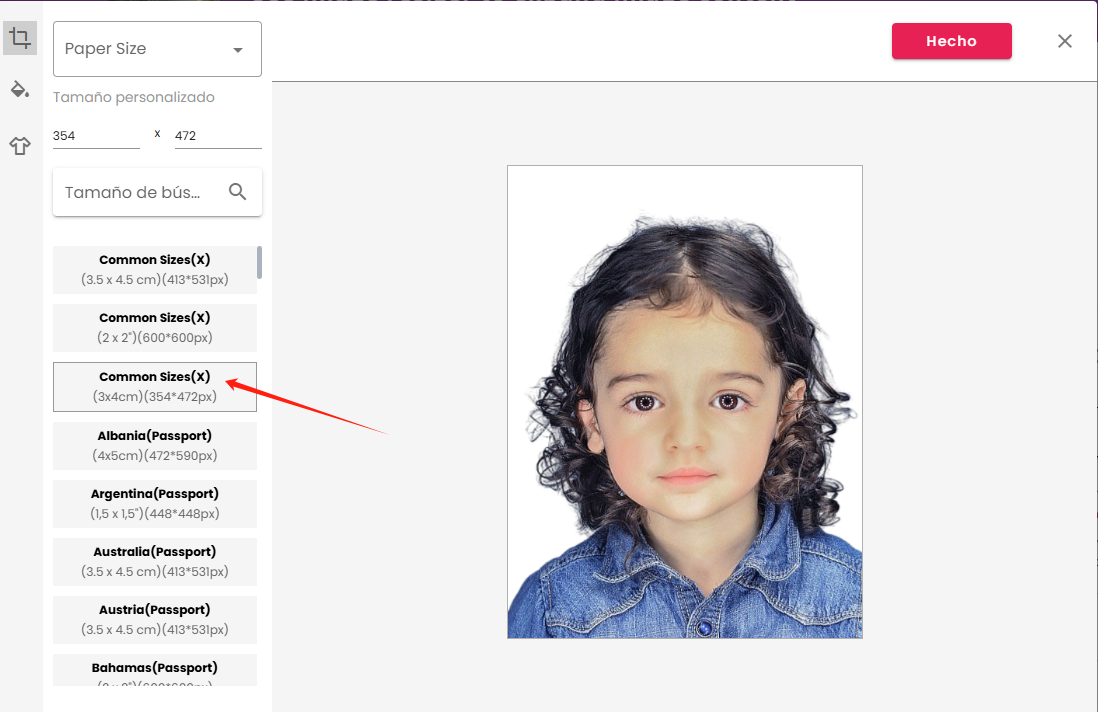Click the size list scrollbar thumb
The width and height of the screenshot is (1098, 712).
[x=260, y=263]
